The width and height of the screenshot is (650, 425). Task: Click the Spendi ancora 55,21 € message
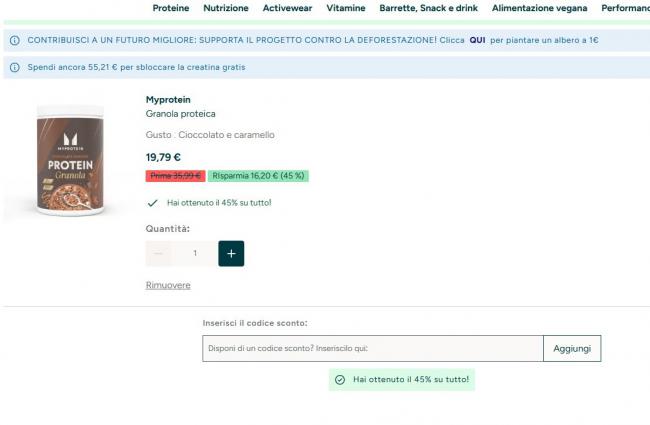[136, 67]
